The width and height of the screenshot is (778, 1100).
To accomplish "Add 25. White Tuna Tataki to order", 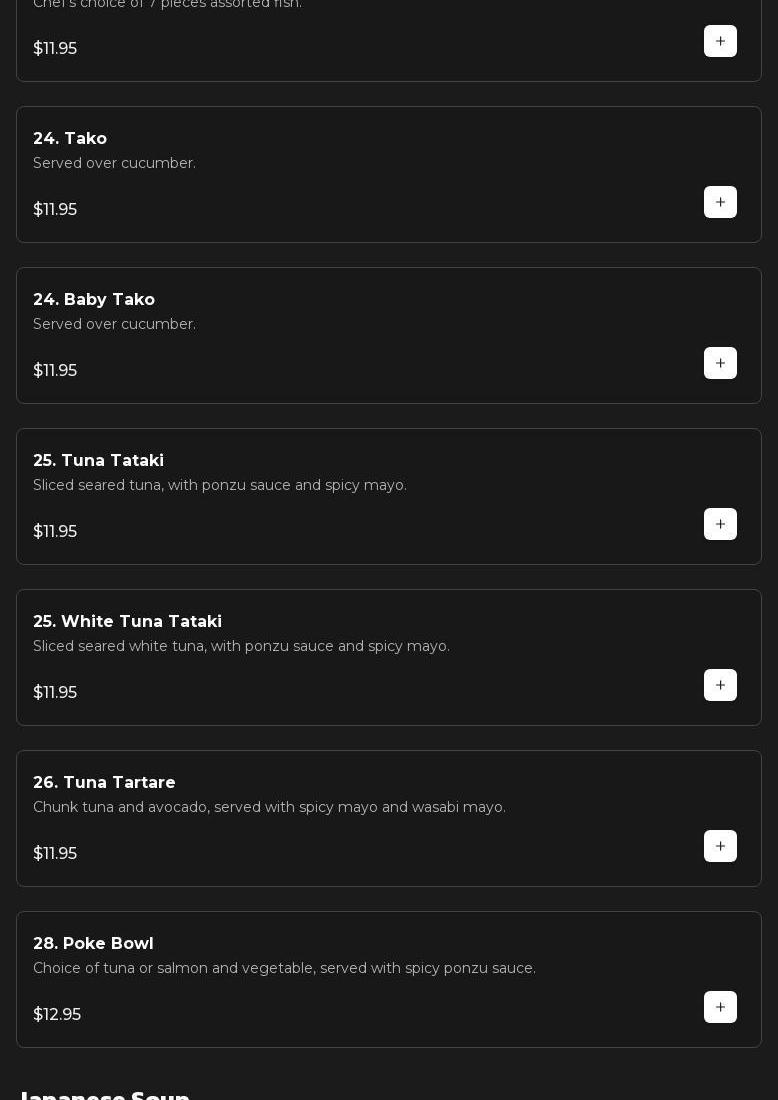I will point(720,685).
